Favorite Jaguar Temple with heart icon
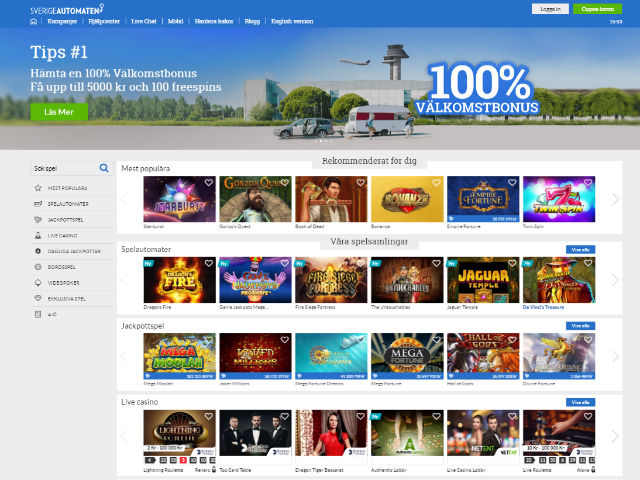This screenshot has height=480, width=640. (512, 263)
